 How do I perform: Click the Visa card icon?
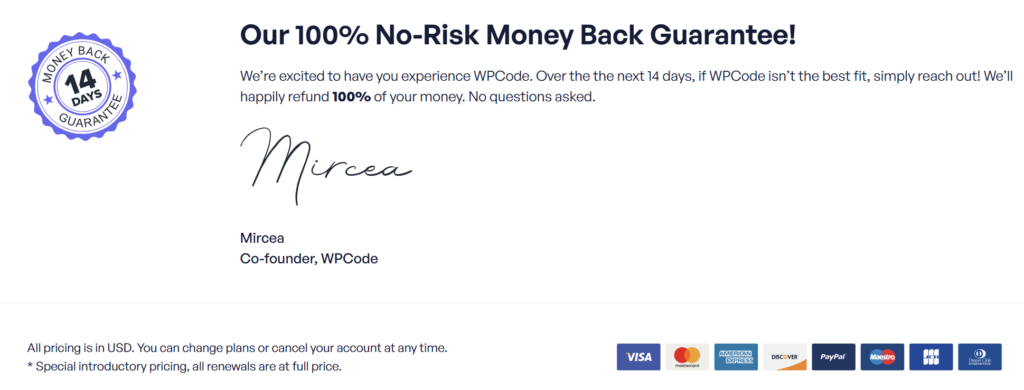(x=638, y=357)
